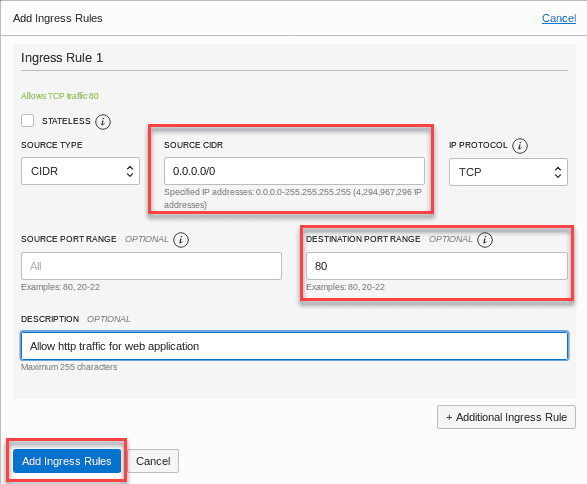Click the Stateless info icon

(103, 122)
